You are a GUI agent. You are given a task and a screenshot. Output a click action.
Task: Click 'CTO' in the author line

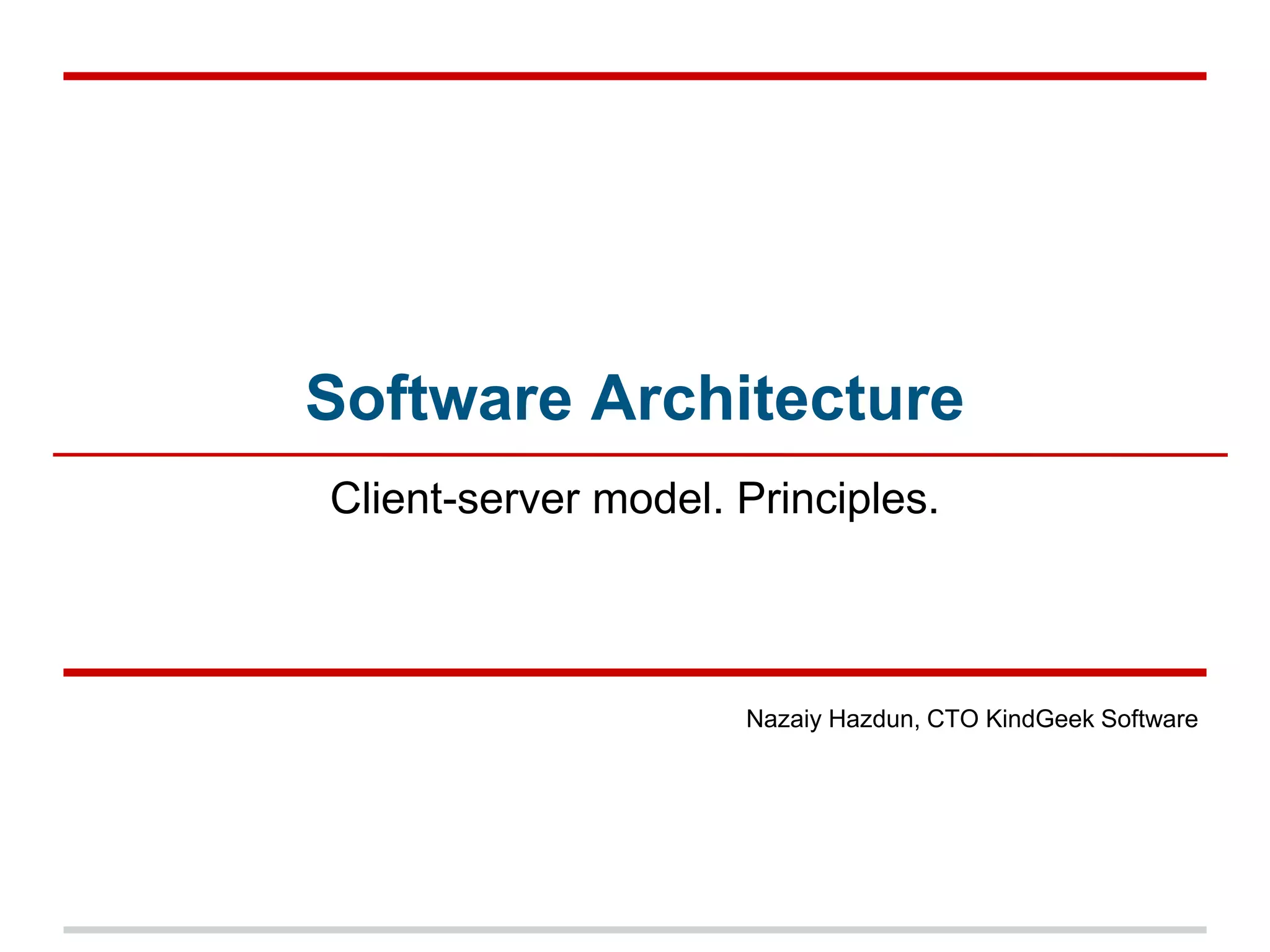pos(952,719)
